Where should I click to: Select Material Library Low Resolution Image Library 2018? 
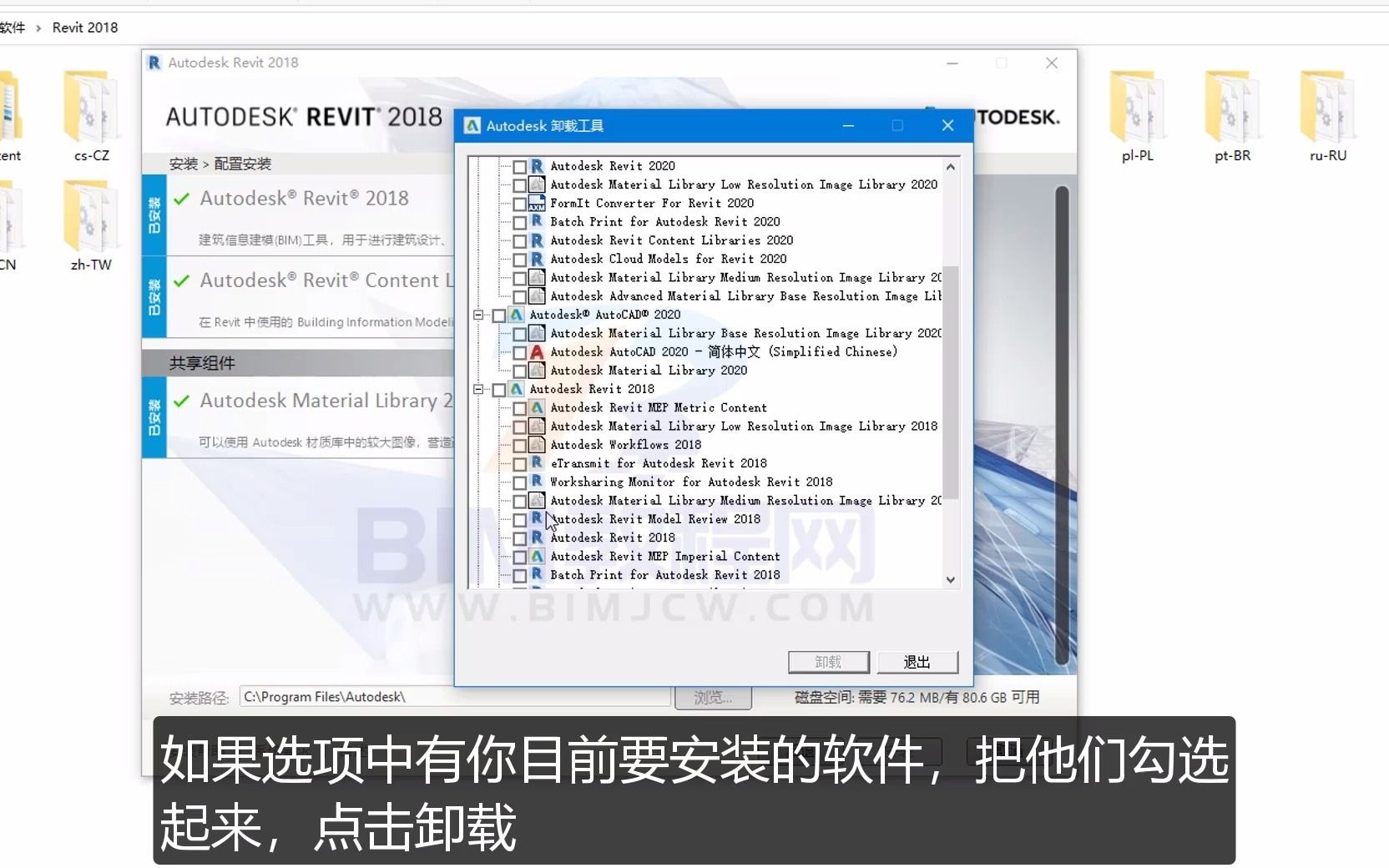point(744,426)
